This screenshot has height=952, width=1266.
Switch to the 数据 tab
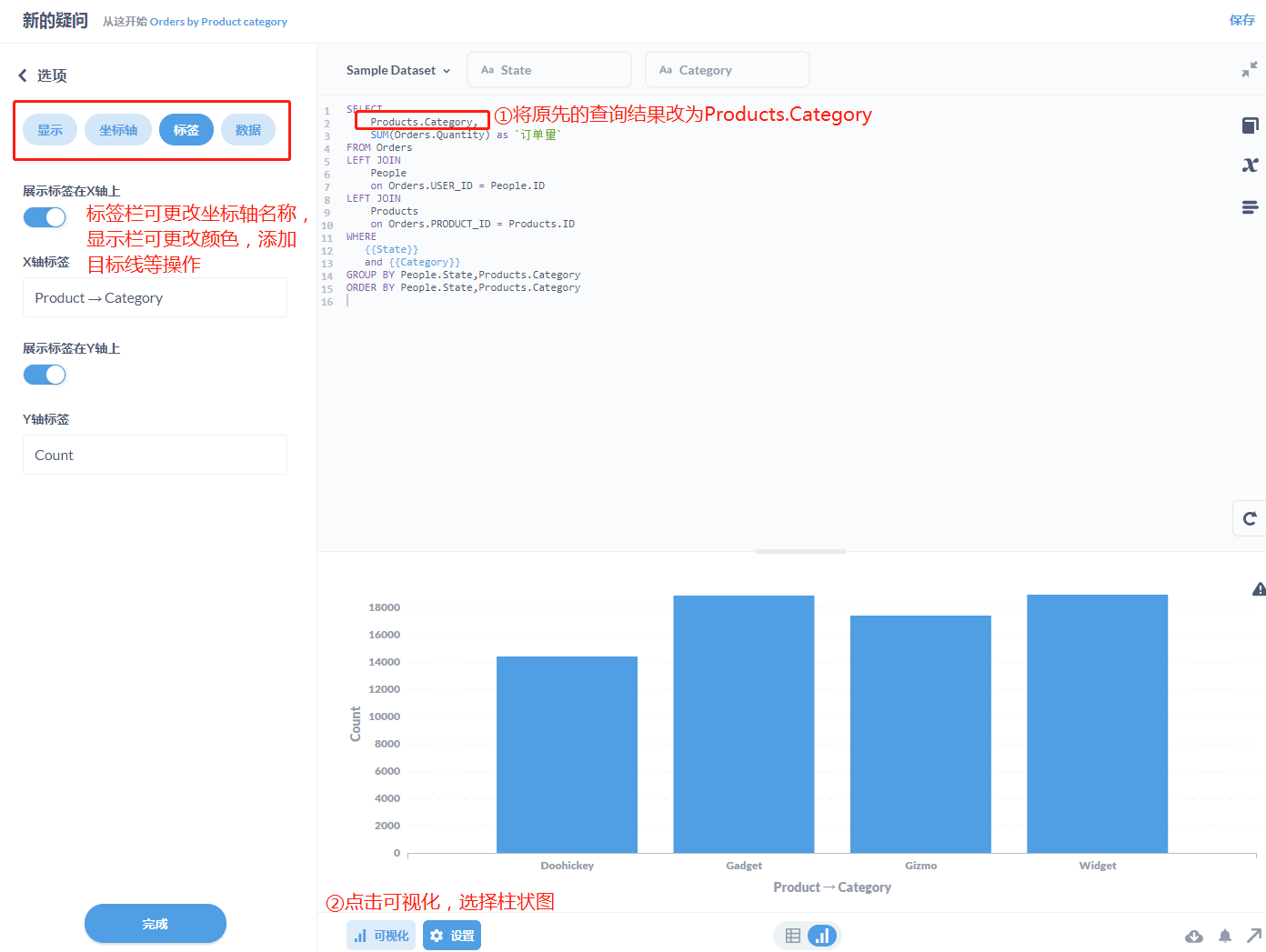248,129
